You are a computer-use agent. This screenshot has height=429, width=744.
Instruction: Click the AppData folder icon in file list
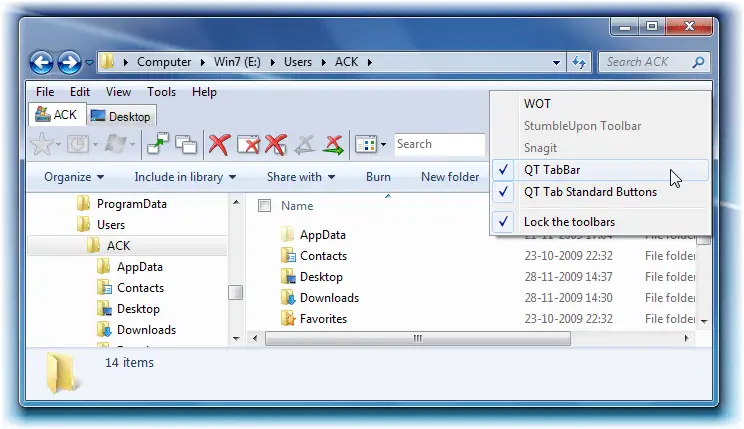click(x=288, y=234)
